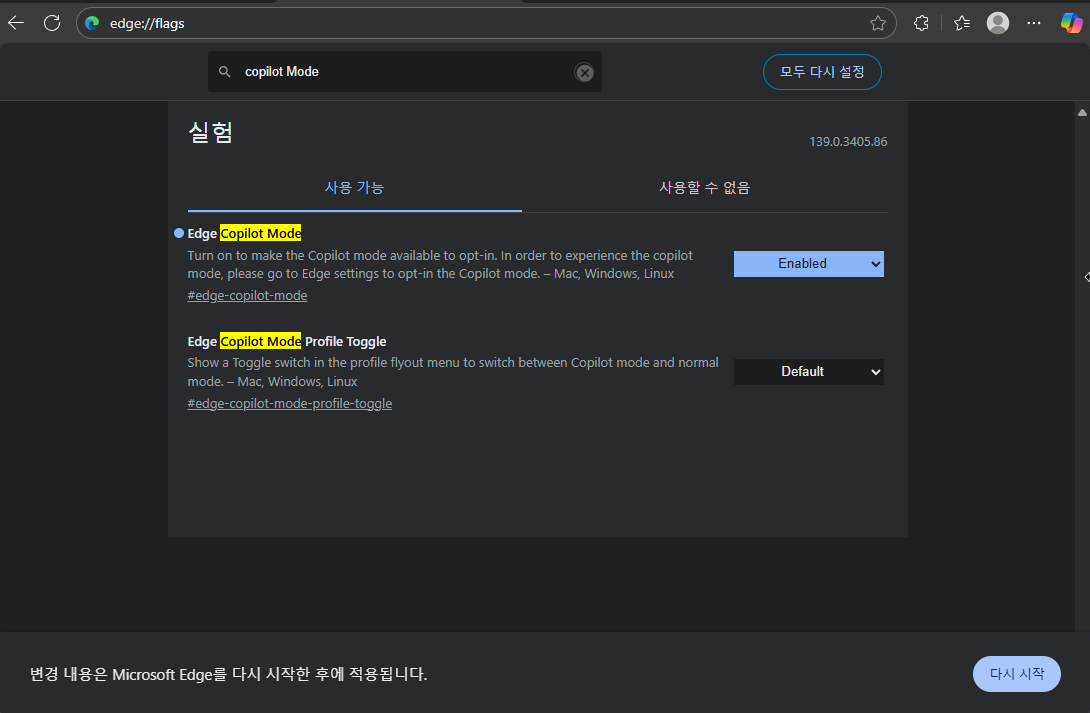Image resolution: width=1090 pixels, height=713 pixels.
Task: Switch to the 사용 가능 tab
Action: [355, 188]
